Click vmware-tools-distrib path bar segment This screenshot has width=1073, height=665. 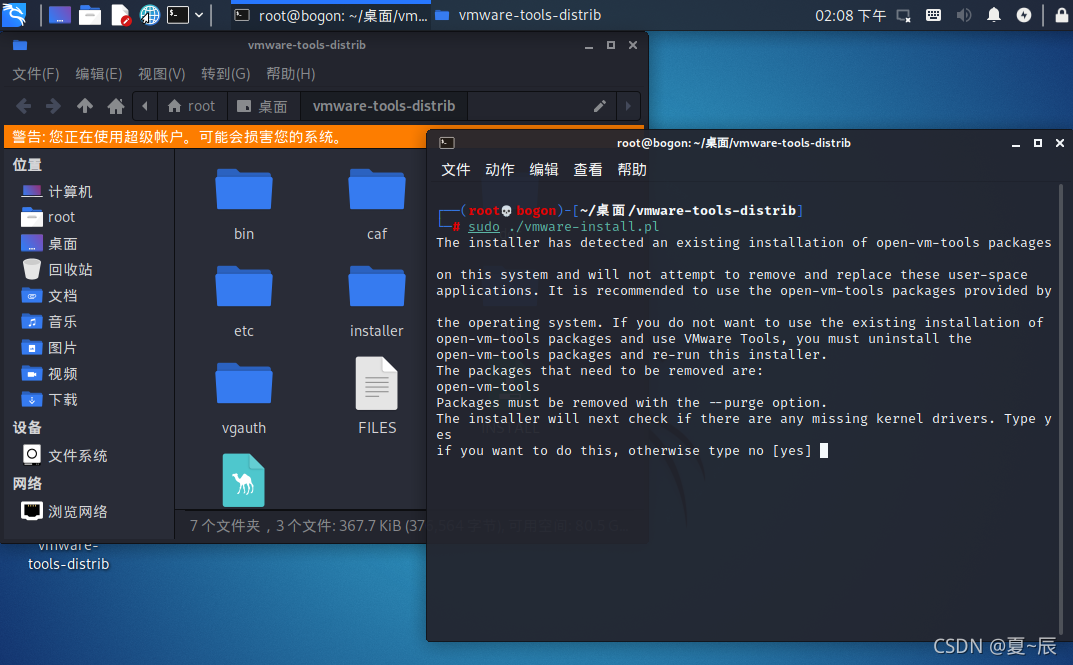click(384, 106)
